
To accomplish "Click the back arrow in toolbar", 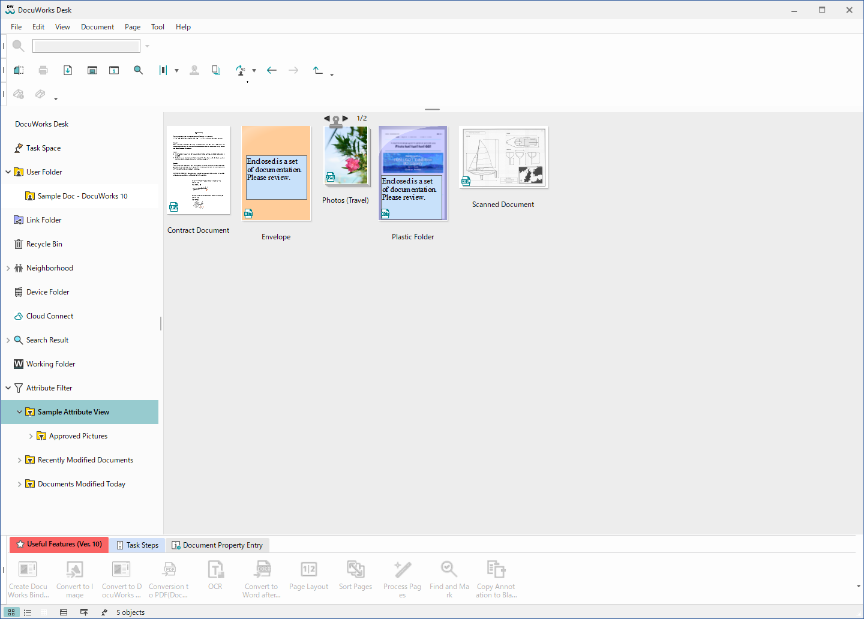I will pyautogui.click(x=271, y=71).
